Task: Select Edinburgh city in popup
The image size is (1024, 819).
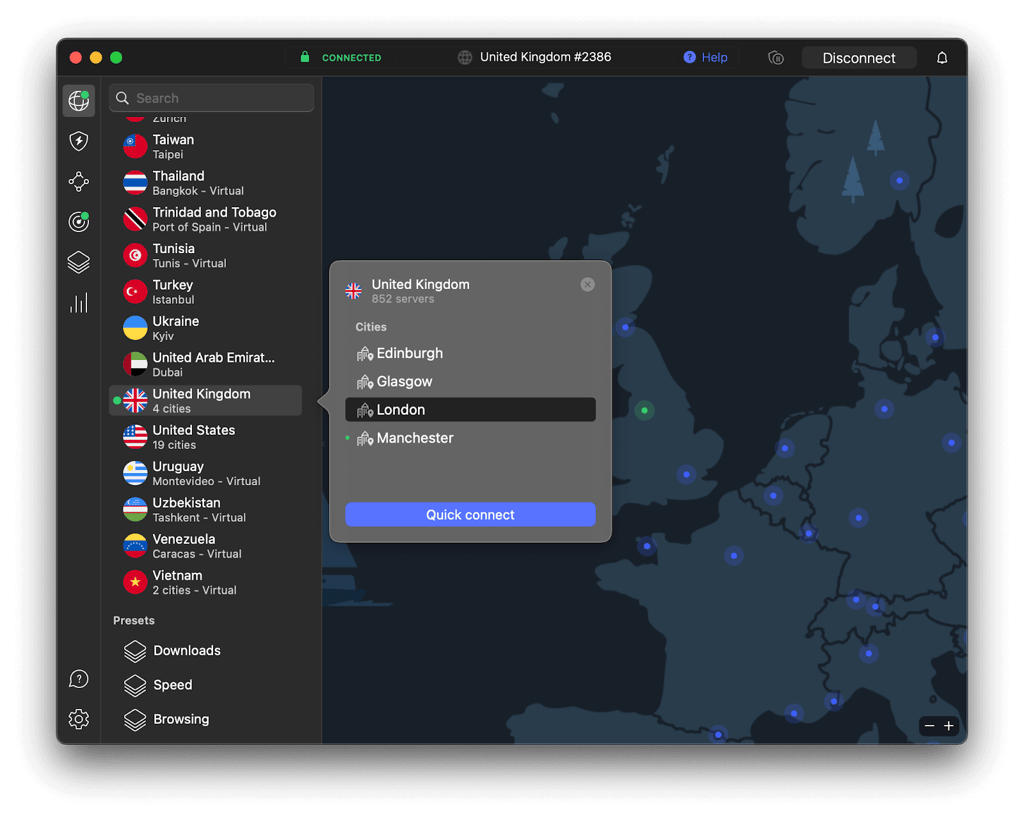Action: 470,353
